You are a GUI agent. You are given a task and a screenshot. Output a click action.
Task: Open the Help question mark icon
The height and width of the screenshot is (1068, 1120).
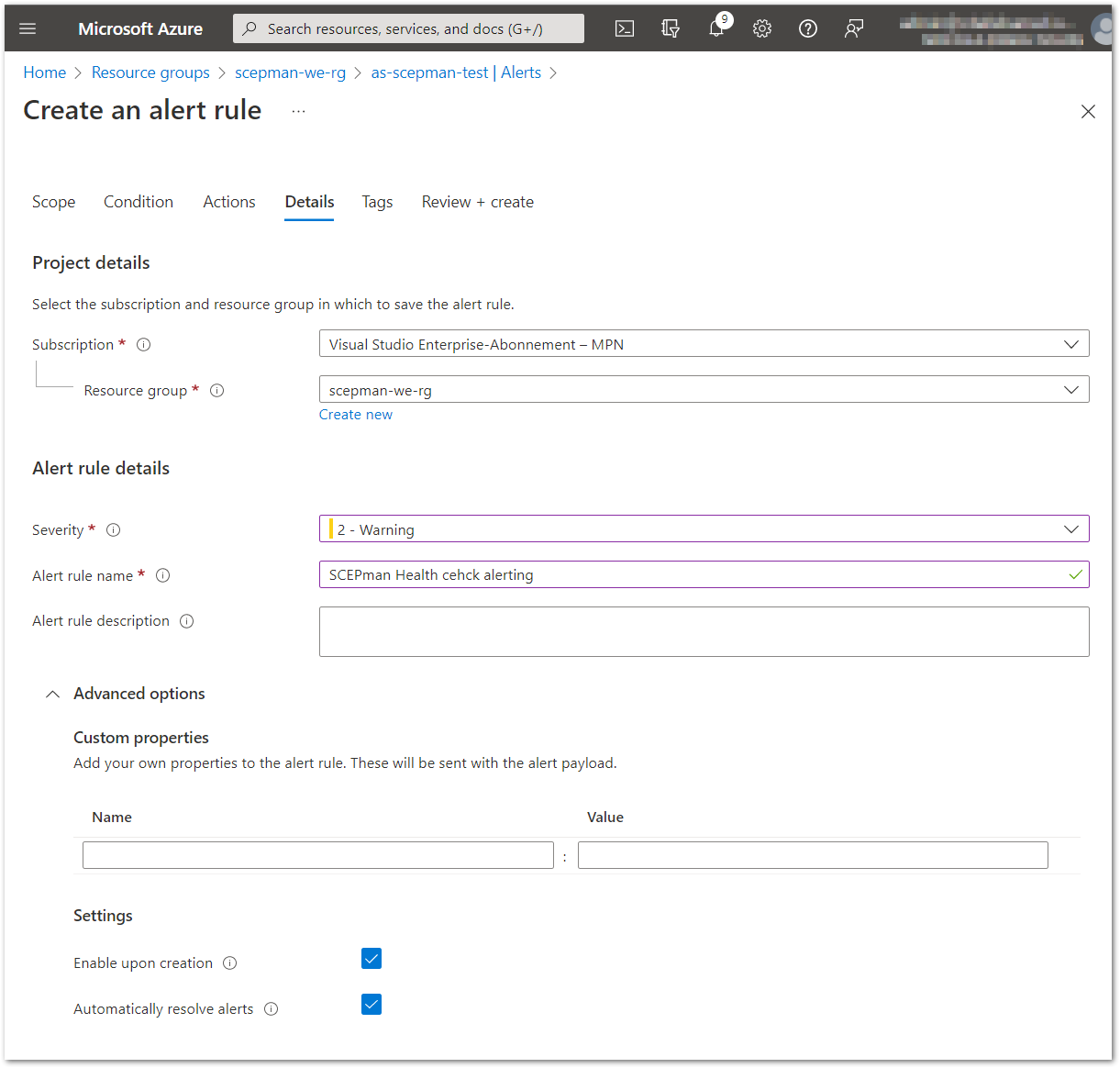click(x=808, y=28)
